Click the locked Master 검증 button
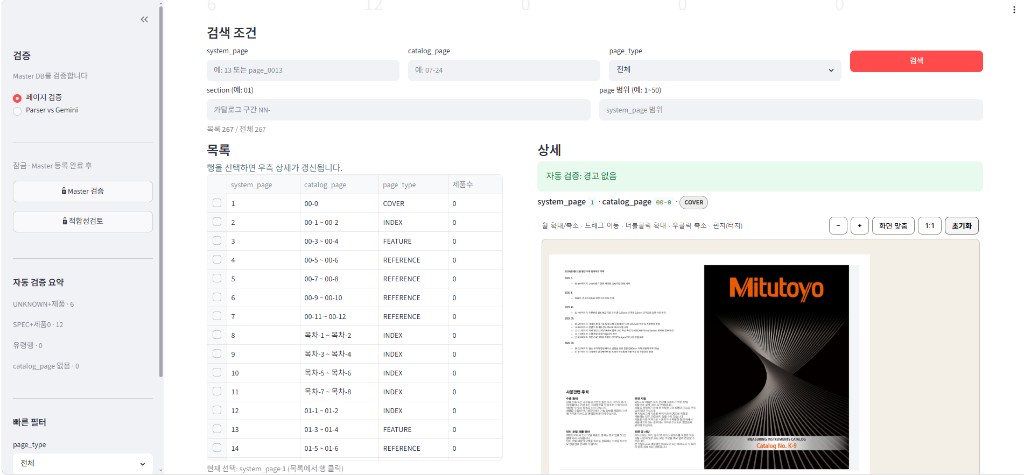Screen dimensions: 1024x475 coord(83,191)
